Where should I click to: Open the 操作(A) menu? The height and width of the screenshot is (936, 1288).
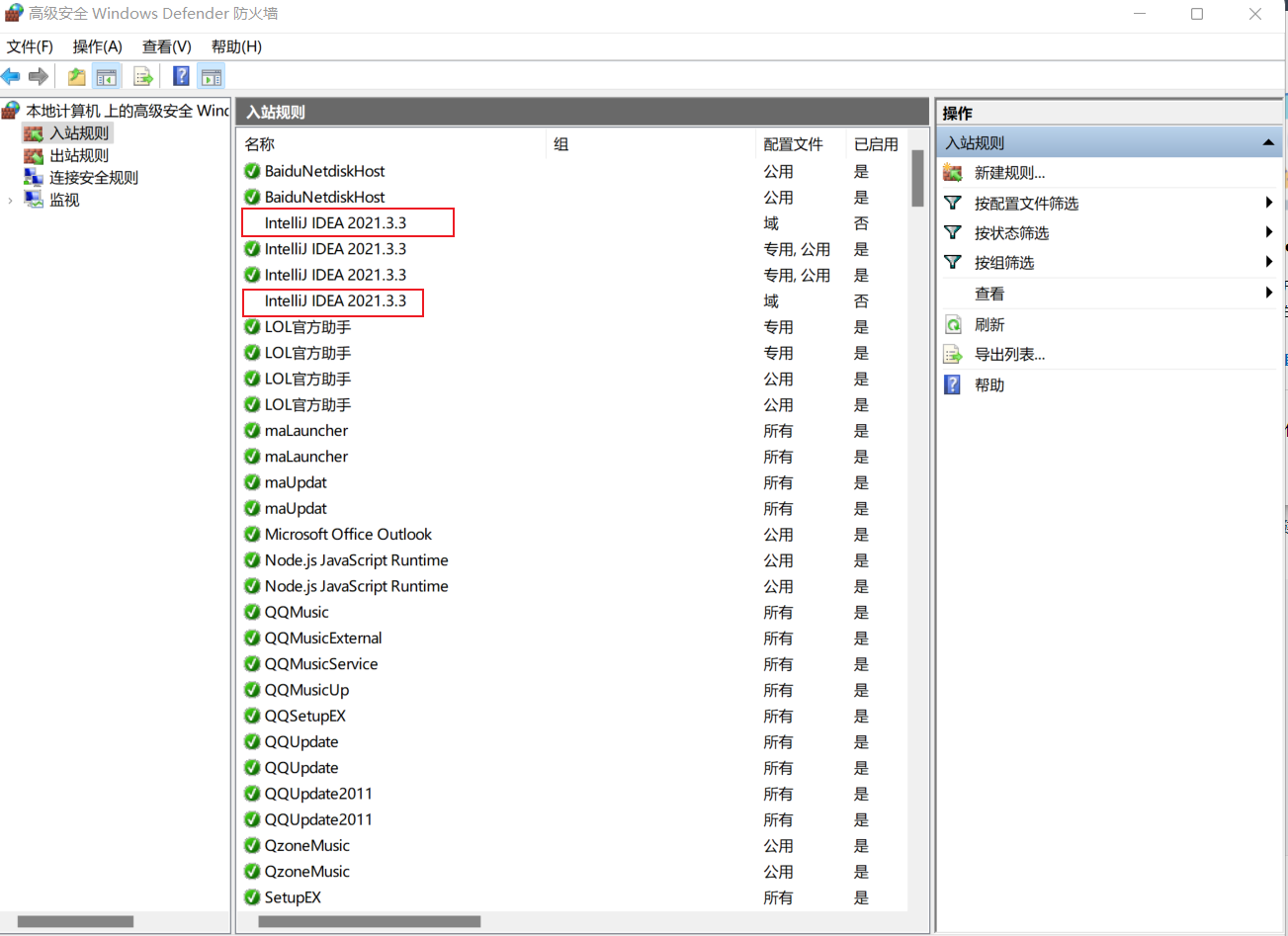pos(97,46)
